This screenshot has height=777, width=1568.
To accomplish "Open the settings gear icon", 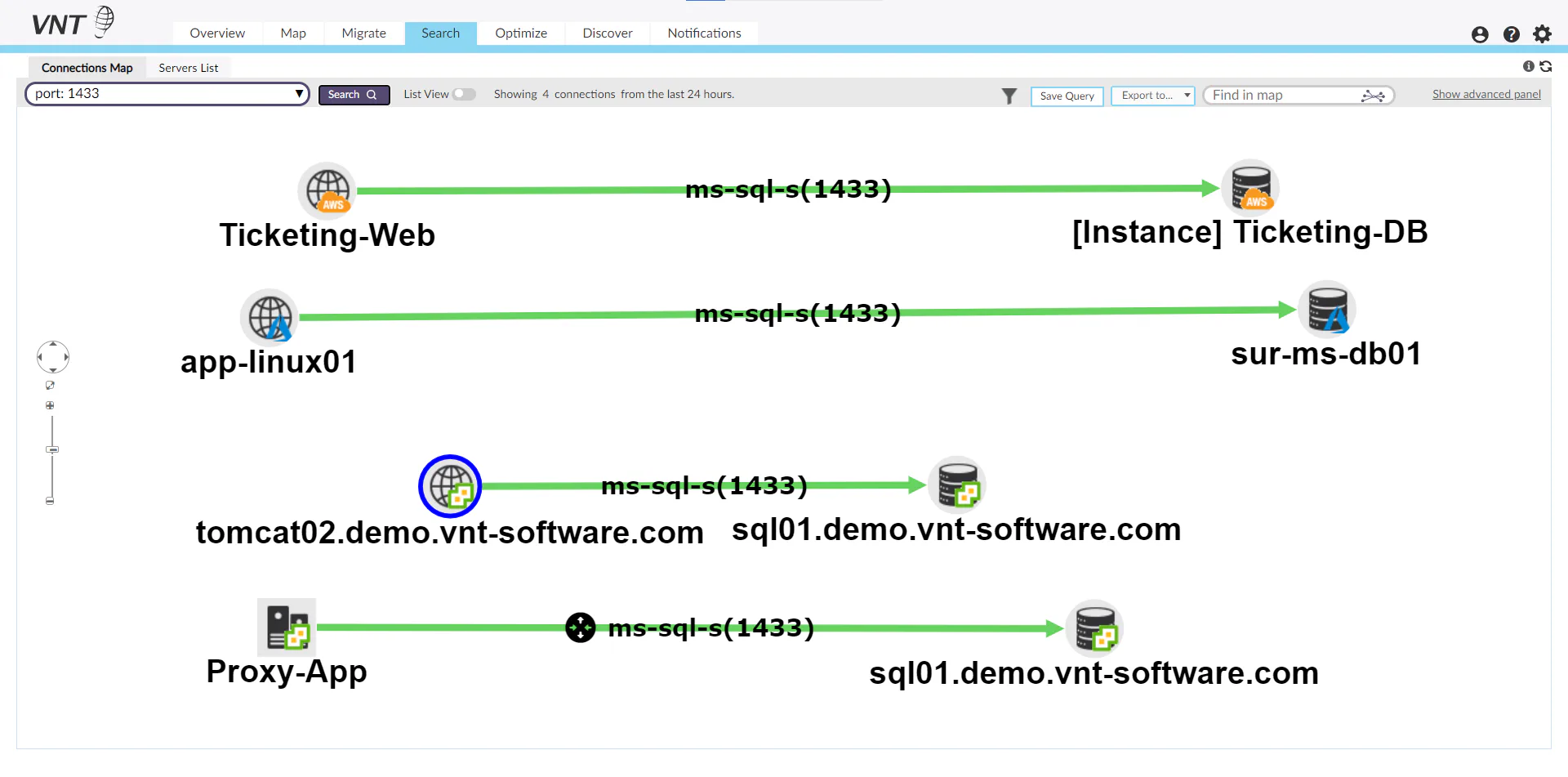I will point(1542,34).
